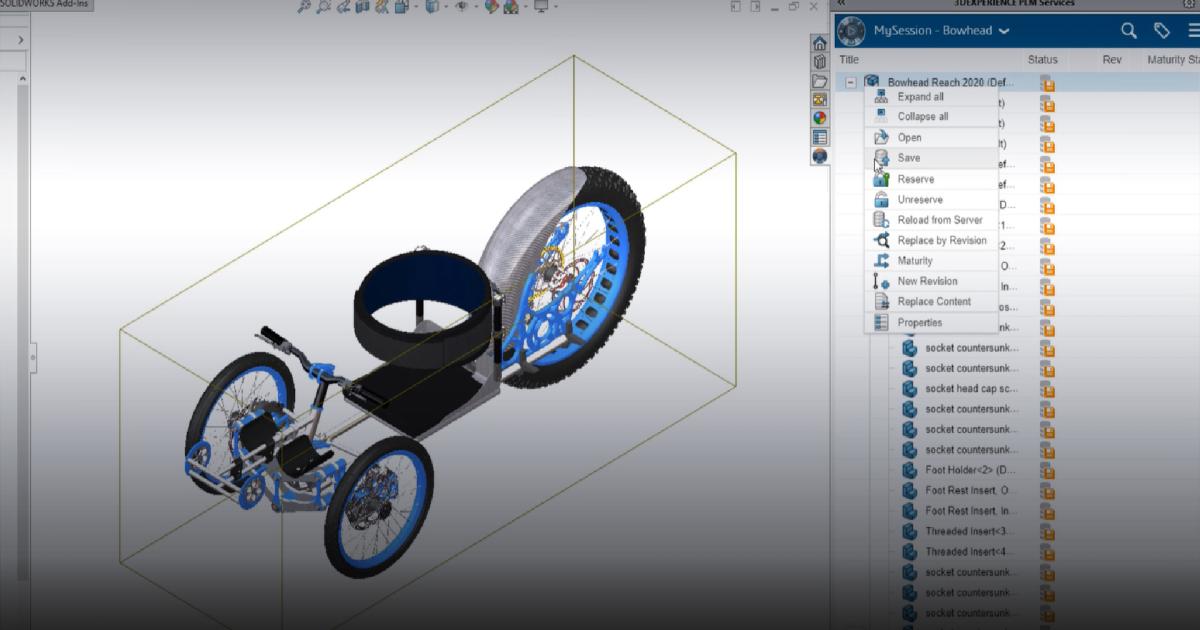Click the 3DEXPERIENCE compass icon

851,31
